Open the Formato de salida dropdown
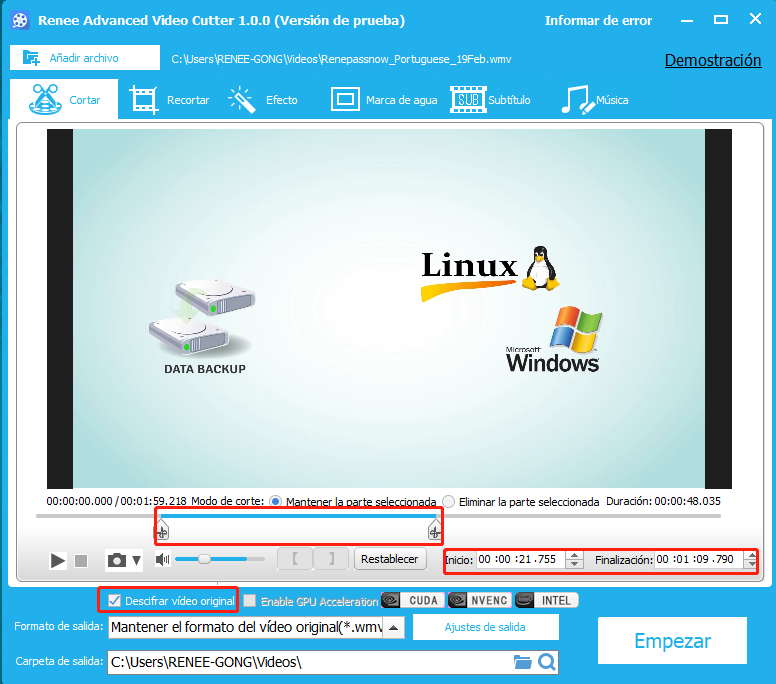The image size is (776, 684). coord(394,628)
